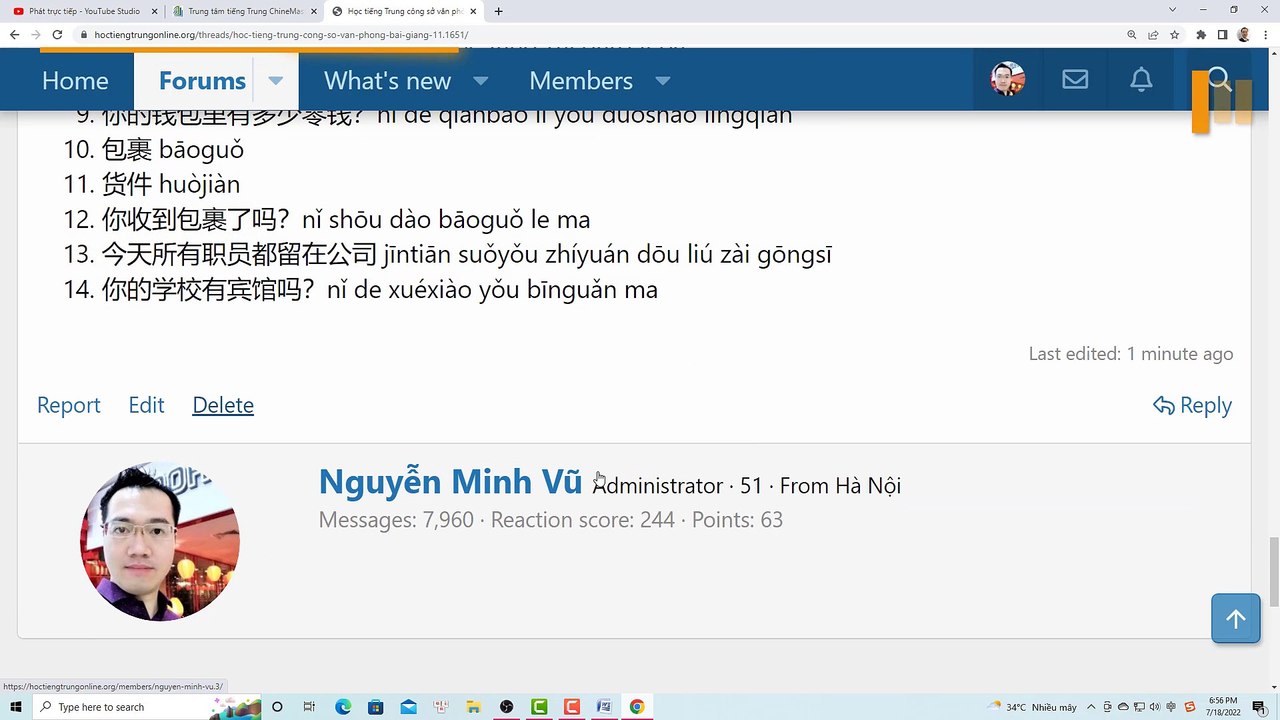The width and height of the screenshot is (1280, 720).
Task: Go to the Home navigation item
Action: click(75, 80)
